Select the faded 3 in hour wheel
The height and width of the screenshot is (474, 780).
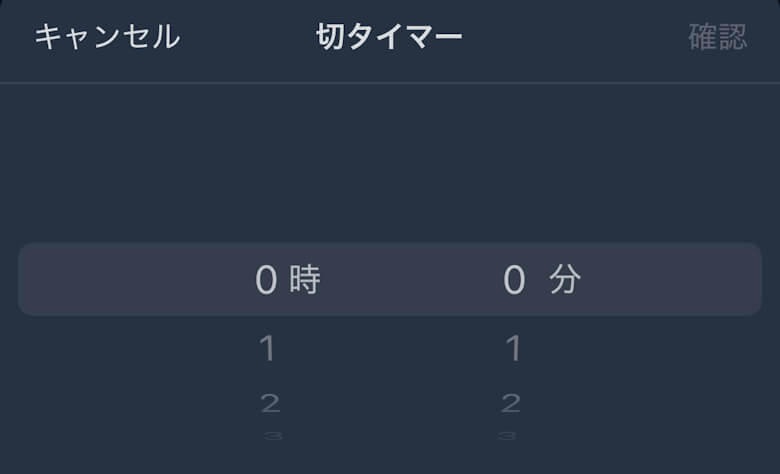tap(270, 436)
